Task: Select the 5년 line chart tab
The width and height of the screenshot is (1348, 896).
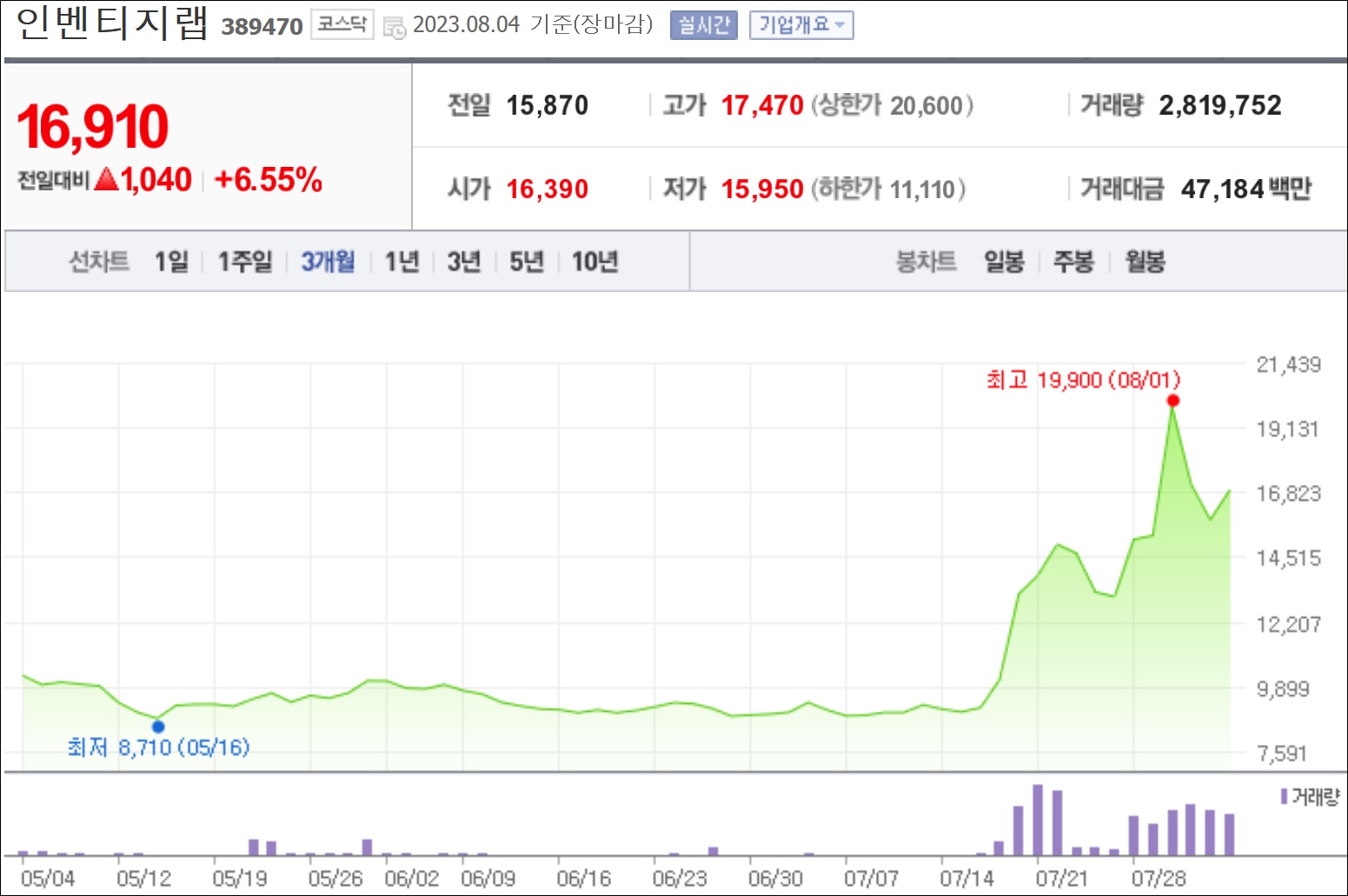Action: 526,262
